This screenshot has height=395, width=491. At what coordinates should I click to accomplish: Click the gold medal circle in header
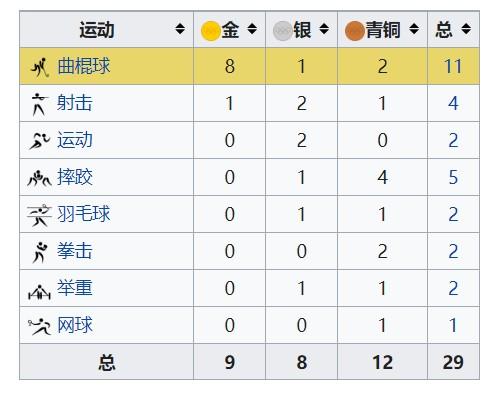pyautogui.click(x=211, y=31)
